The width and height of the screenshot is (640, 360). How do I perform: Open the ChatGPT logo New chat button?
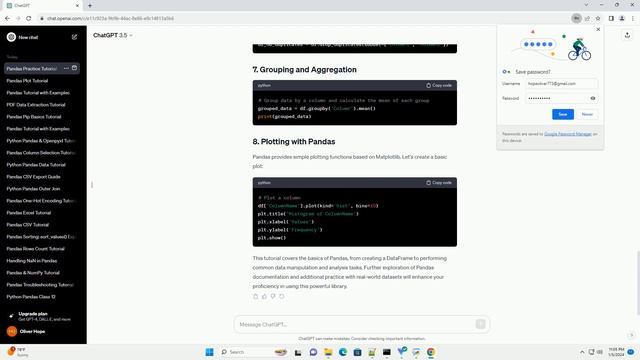tap(22, 37)
